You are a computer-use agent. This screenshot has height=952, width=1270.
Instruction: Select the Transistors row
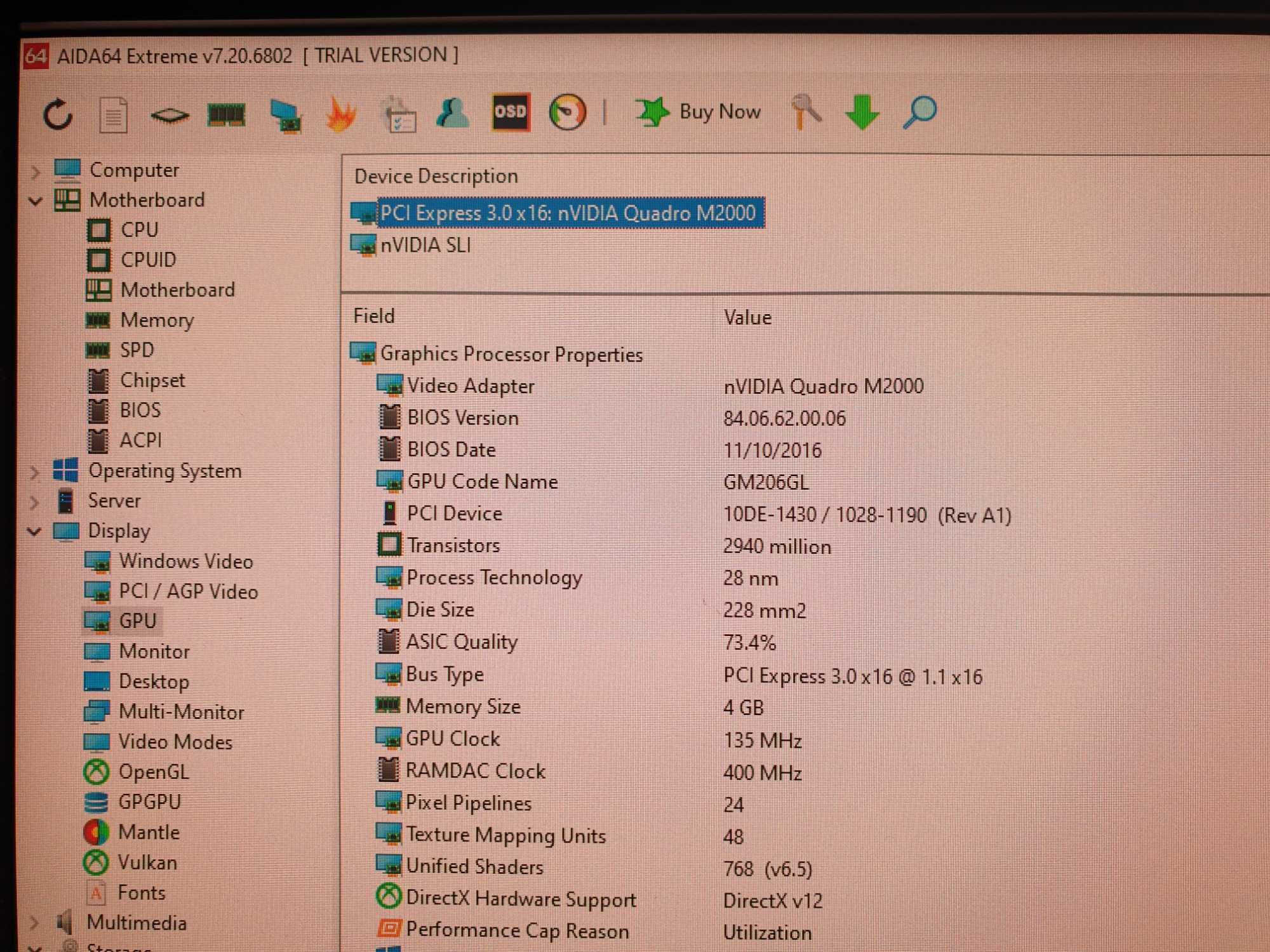[x=604, y=546]
